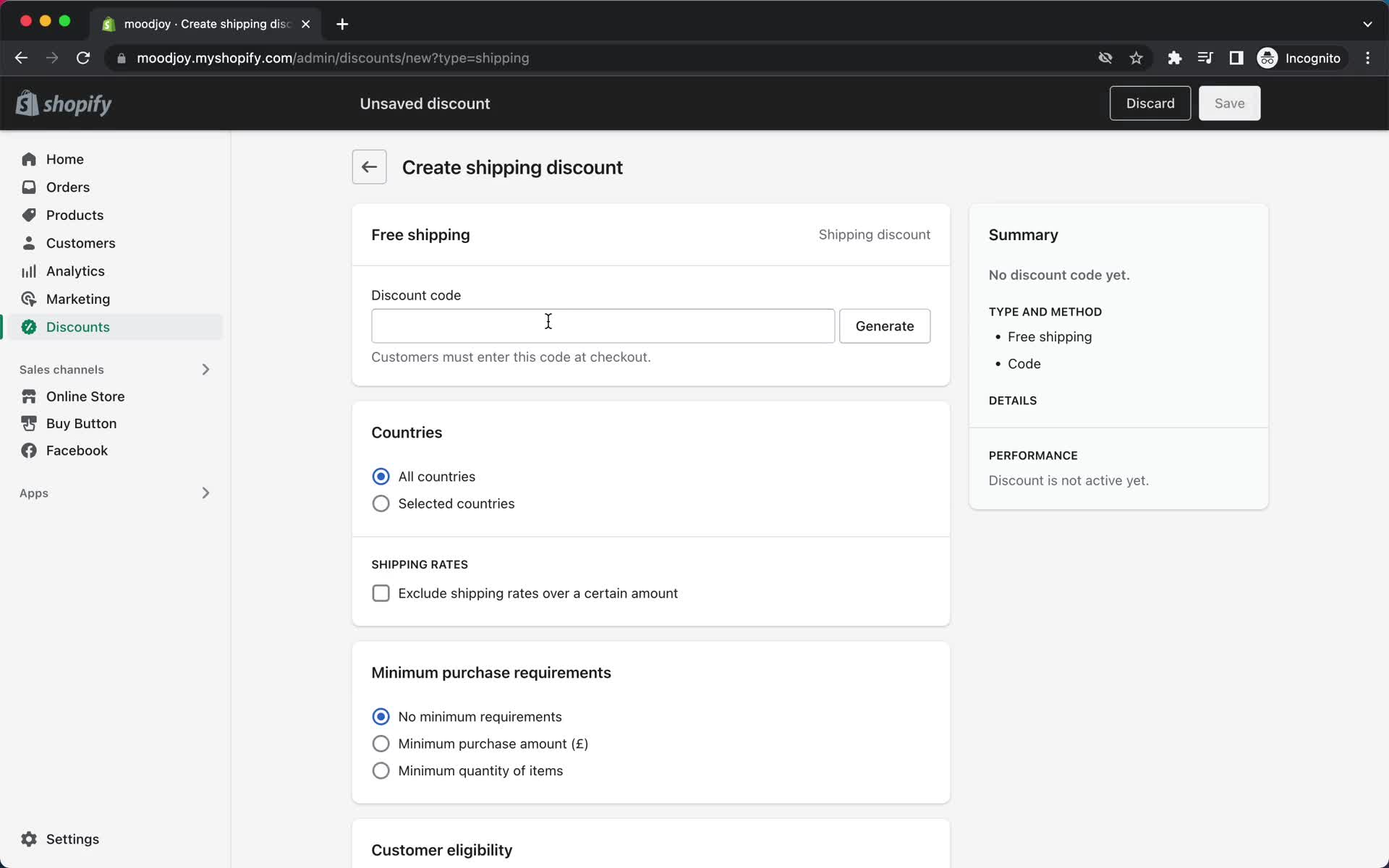Click the Home sidebar icon

[x=29, y=159]
